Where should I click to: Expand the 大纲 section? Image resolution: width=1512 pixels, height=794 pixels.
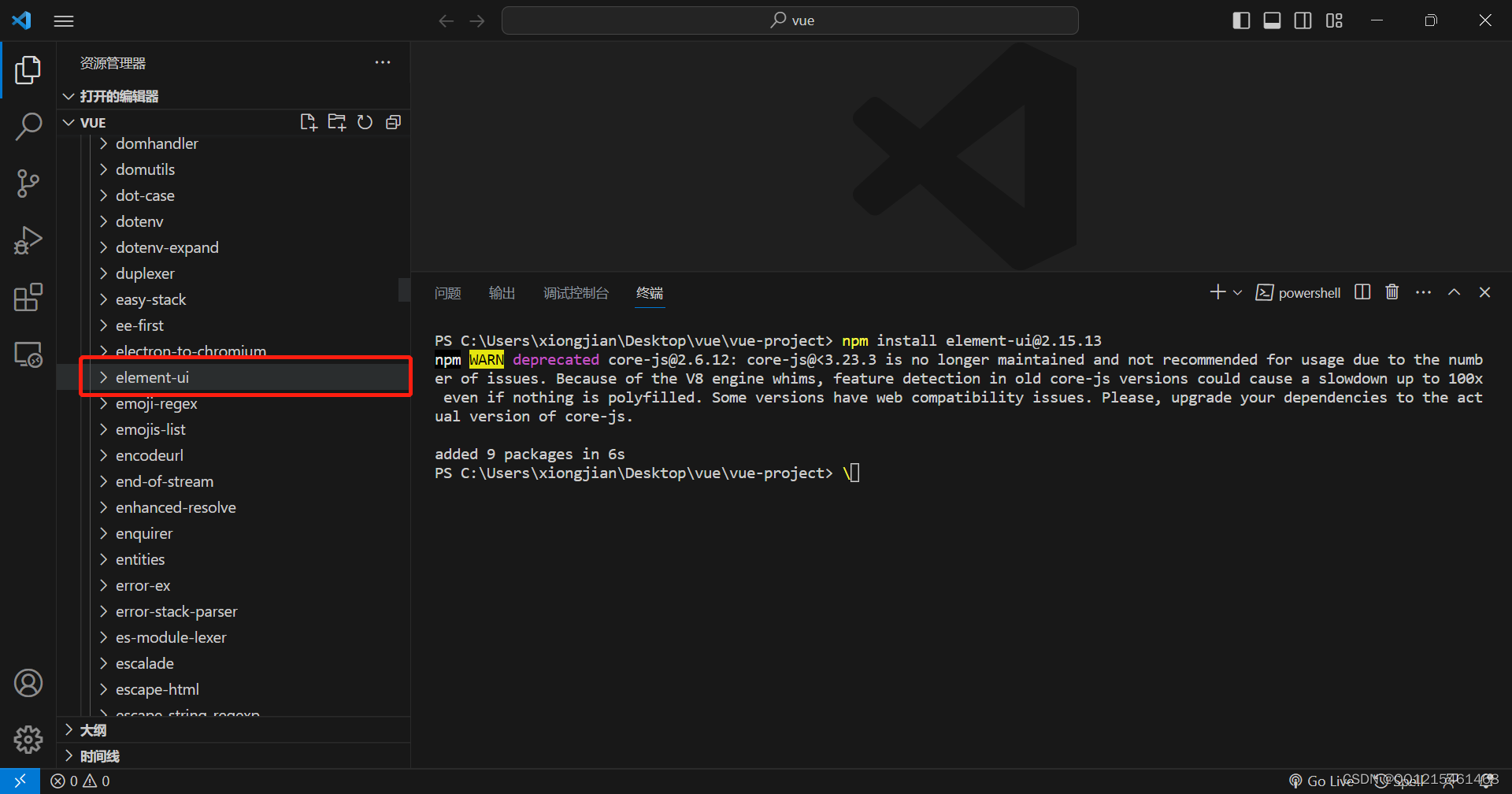(x=233, y=730)
